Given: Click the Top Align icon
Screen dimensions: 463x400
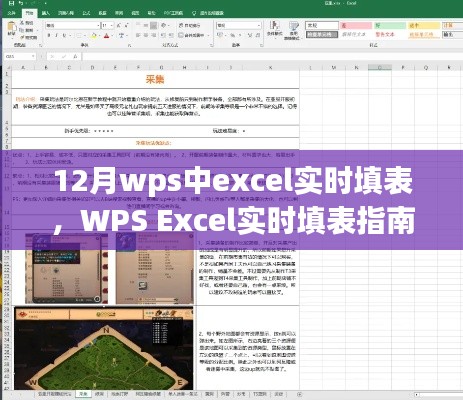Looking at the screenshot, I should (138, 25).
